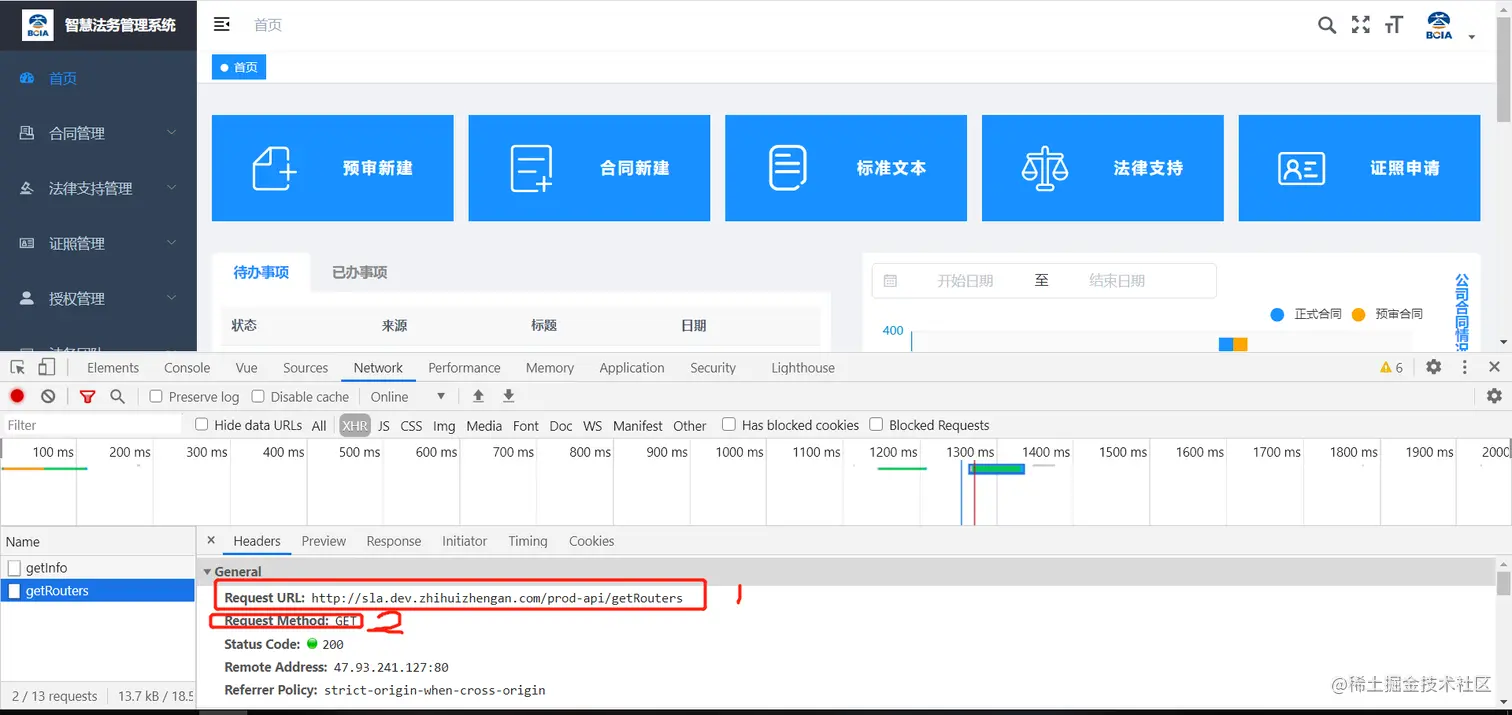Click the 首页 breadcrumb link

(x=268, y=25)
